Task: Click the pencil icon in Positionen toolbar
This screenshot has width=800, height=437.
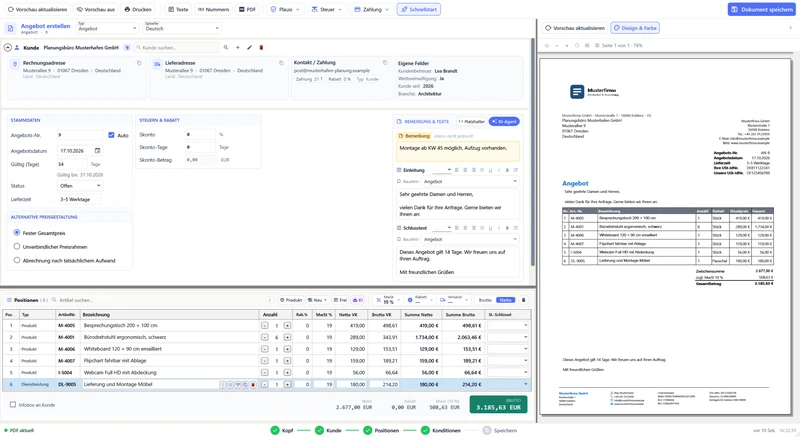Action: click(270, 300)
